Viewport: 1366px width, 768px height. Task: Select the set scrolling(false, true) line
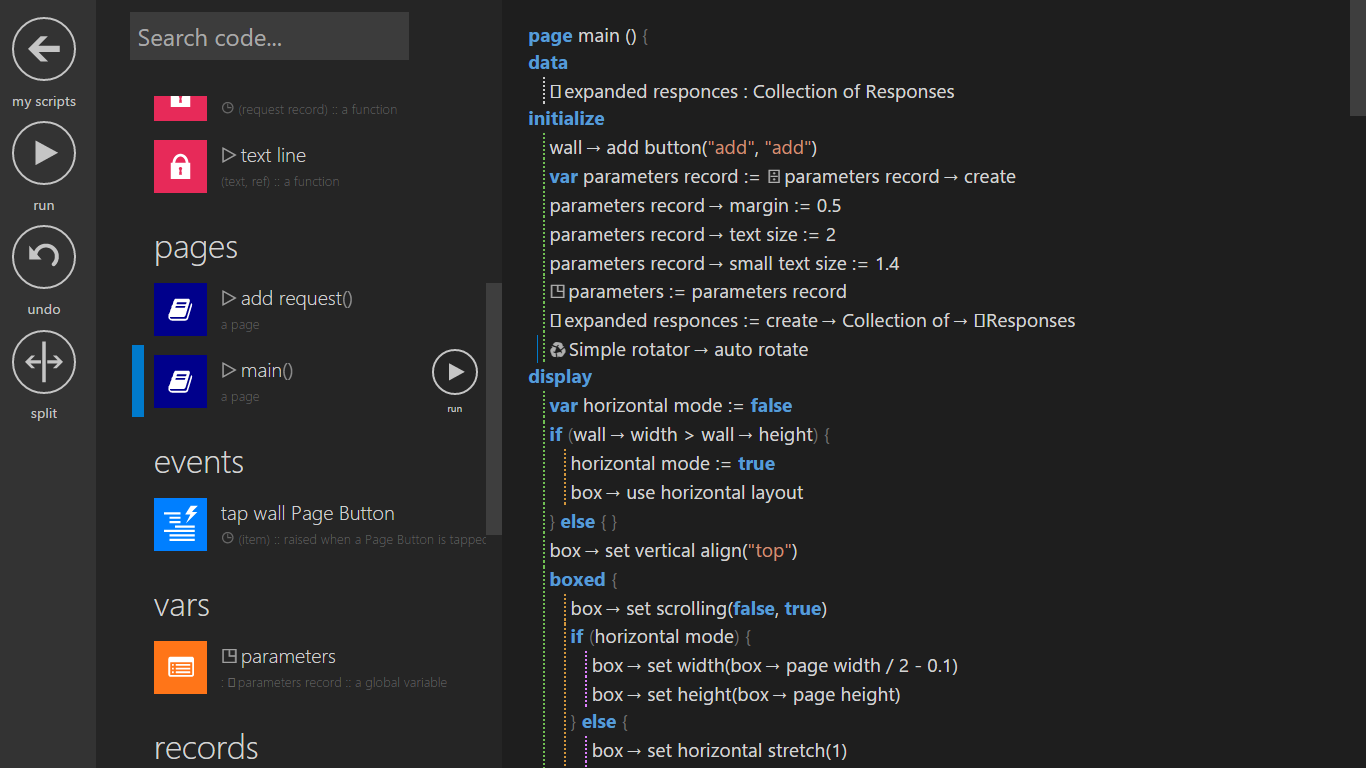(x=698, y=609)
